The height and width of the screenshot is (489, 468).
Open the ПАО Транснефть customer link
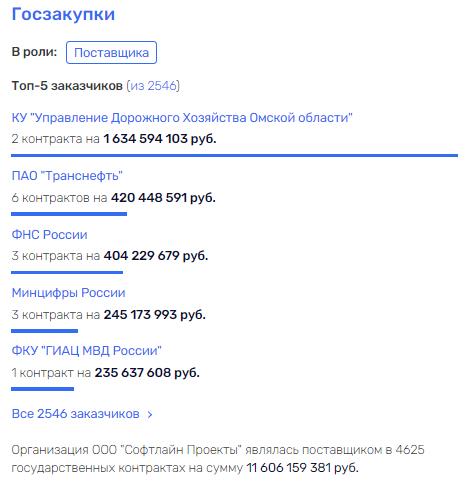pos(67,176)
